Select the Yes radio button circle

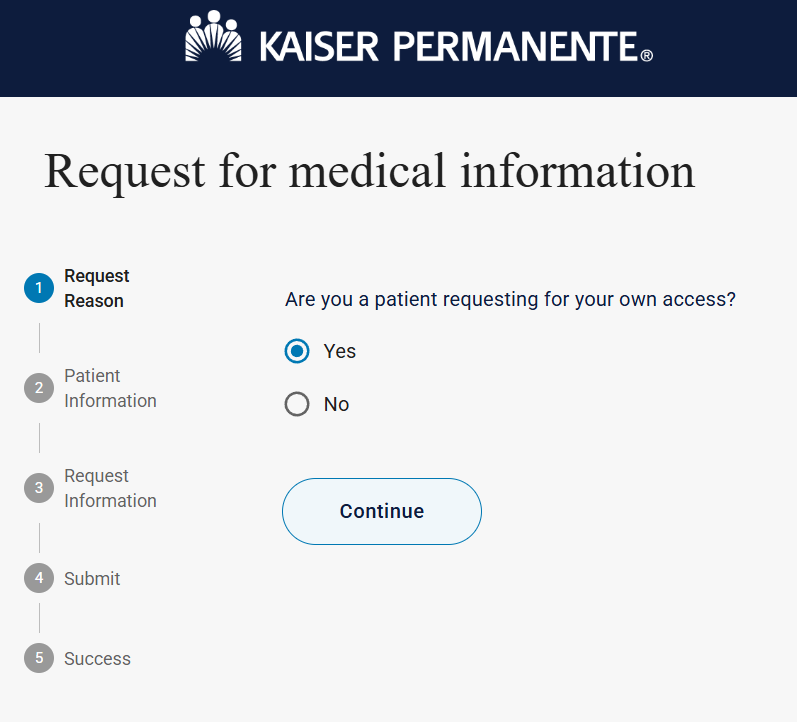click(x=297, y=351)
